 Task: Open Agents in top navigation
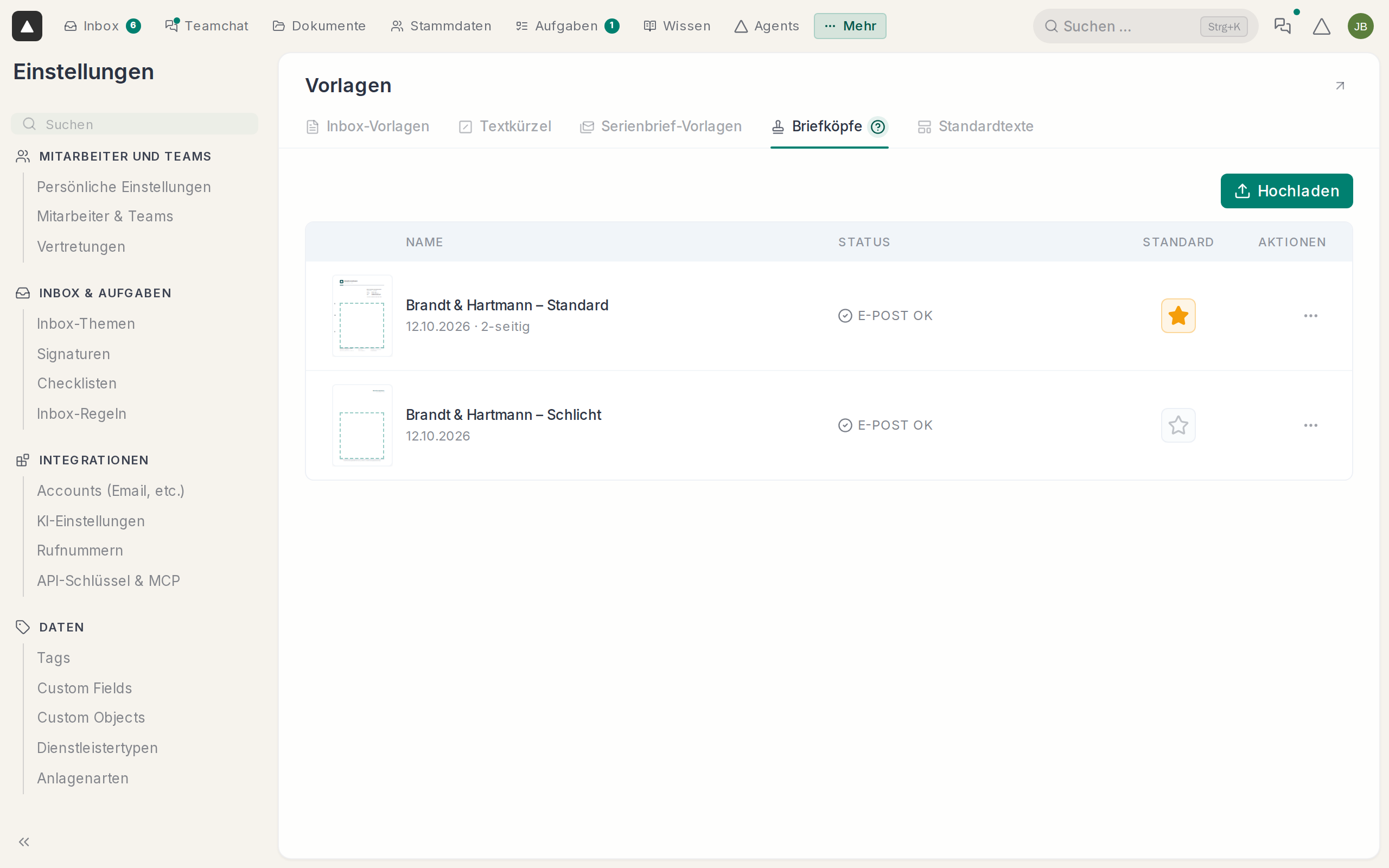coord(767,26)
